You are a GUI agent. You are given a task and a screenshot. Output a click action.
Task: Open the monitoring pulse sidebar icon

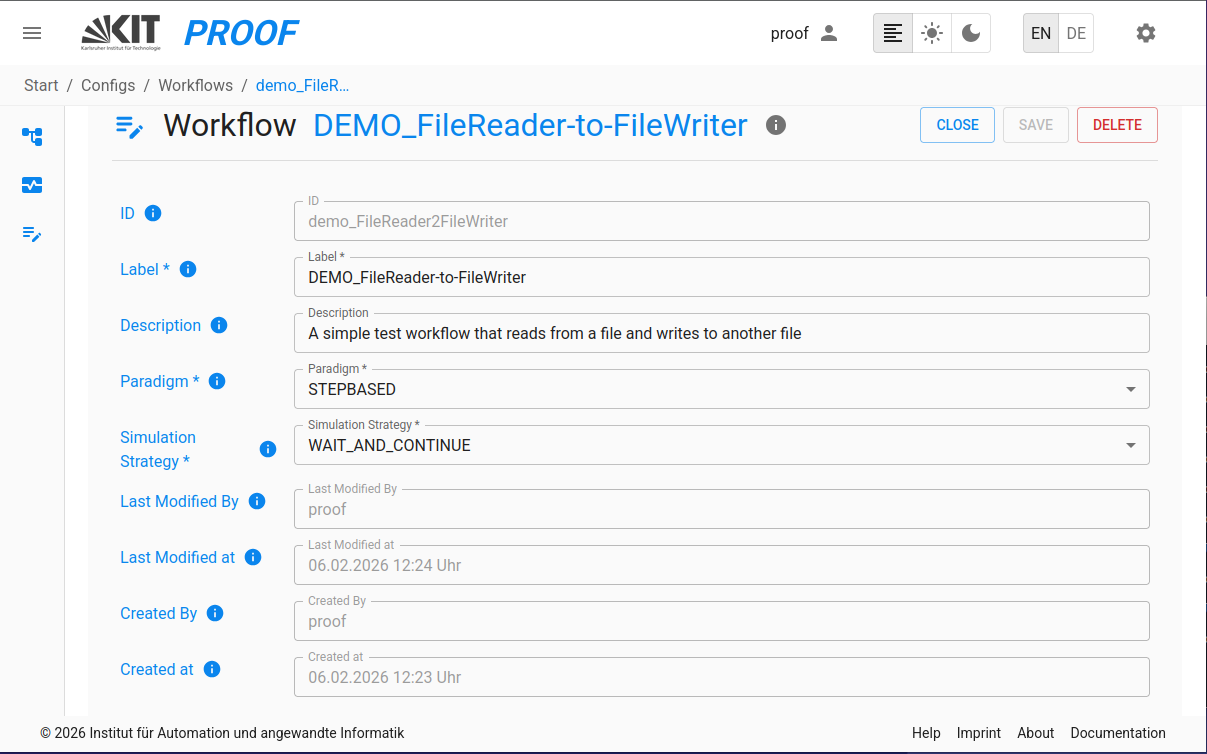(32, 185)
